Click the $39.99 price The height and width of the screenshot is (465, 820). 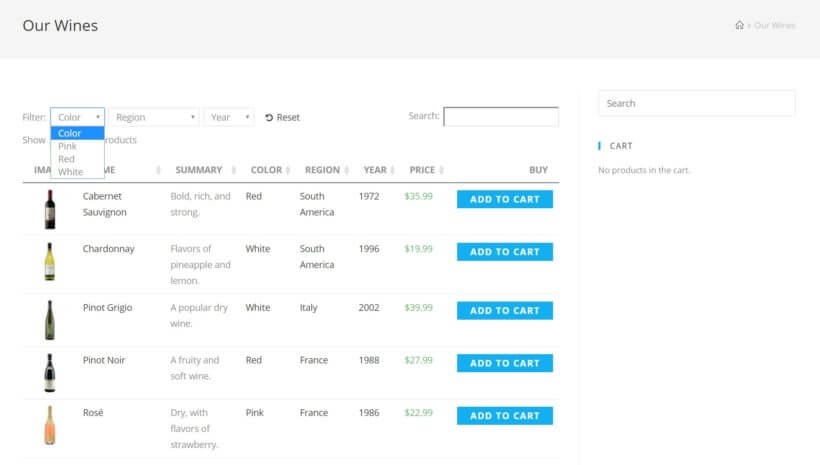[x=418, y=308]
